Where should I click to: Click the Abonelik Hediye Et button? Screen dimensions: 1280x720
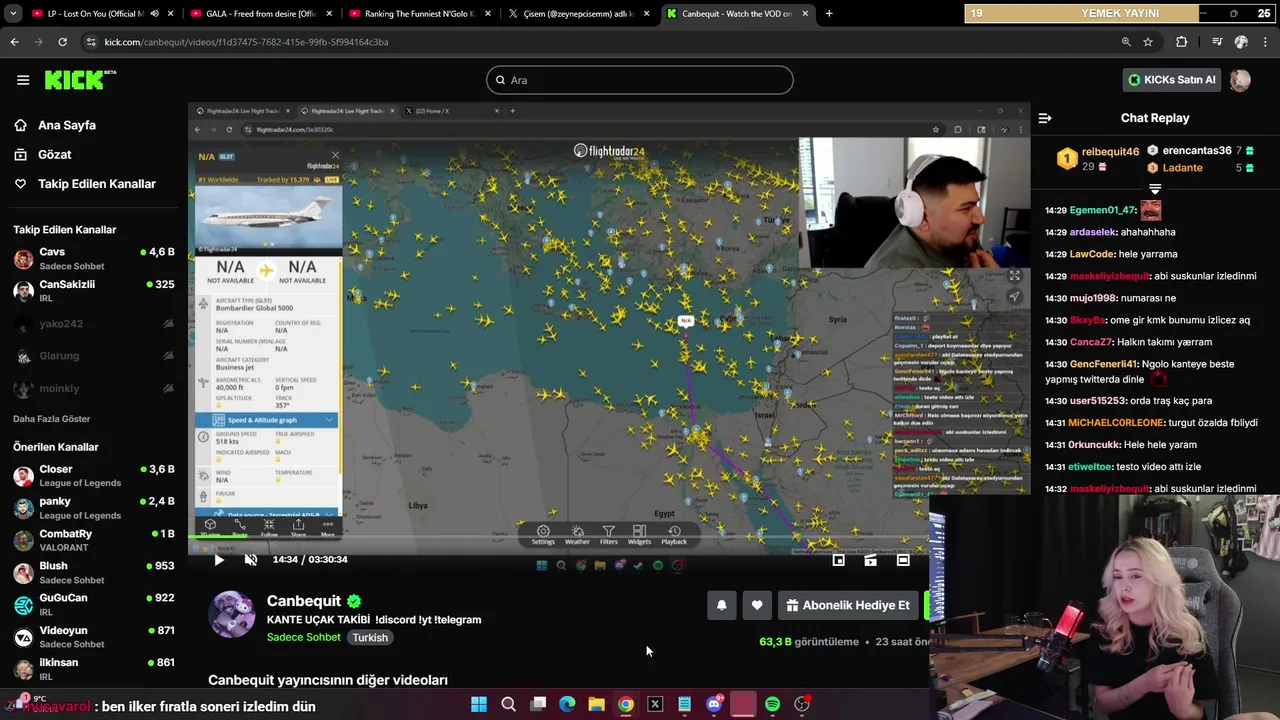tap(848, 605)
